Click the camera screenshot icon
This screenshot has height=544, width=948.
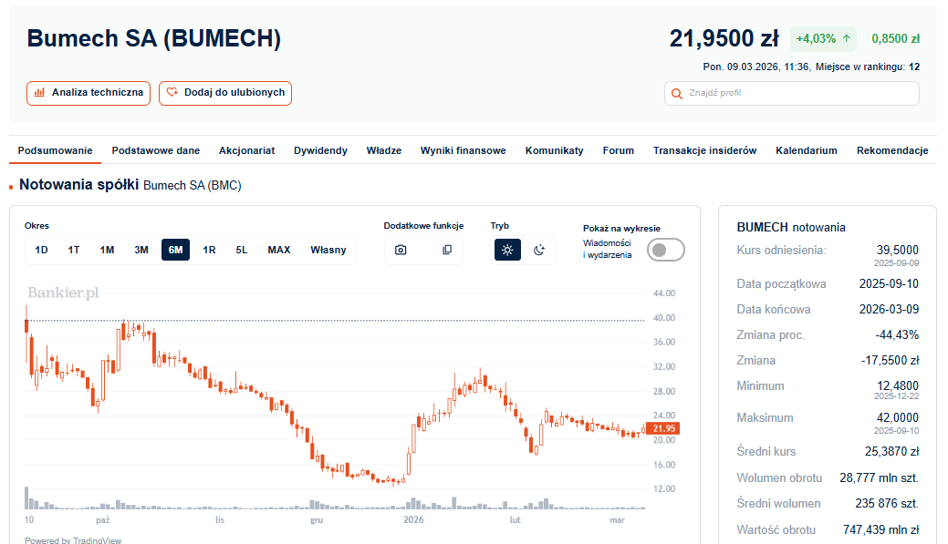coord(400,250)
